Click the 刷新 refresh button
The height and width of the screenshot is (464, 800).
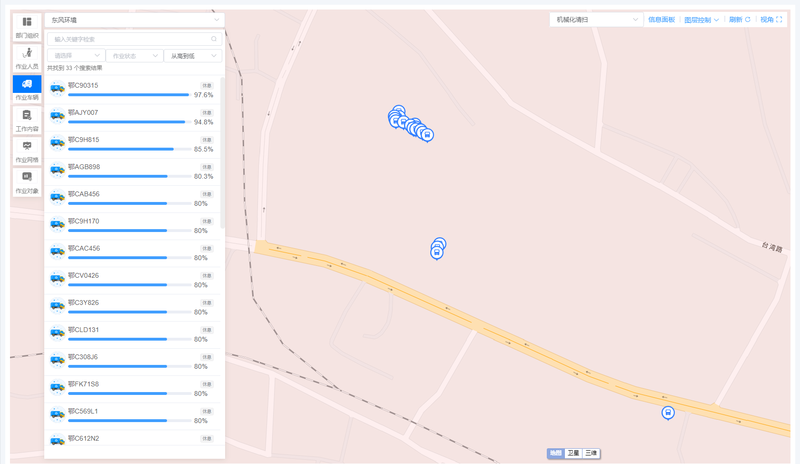pos(739,19)
